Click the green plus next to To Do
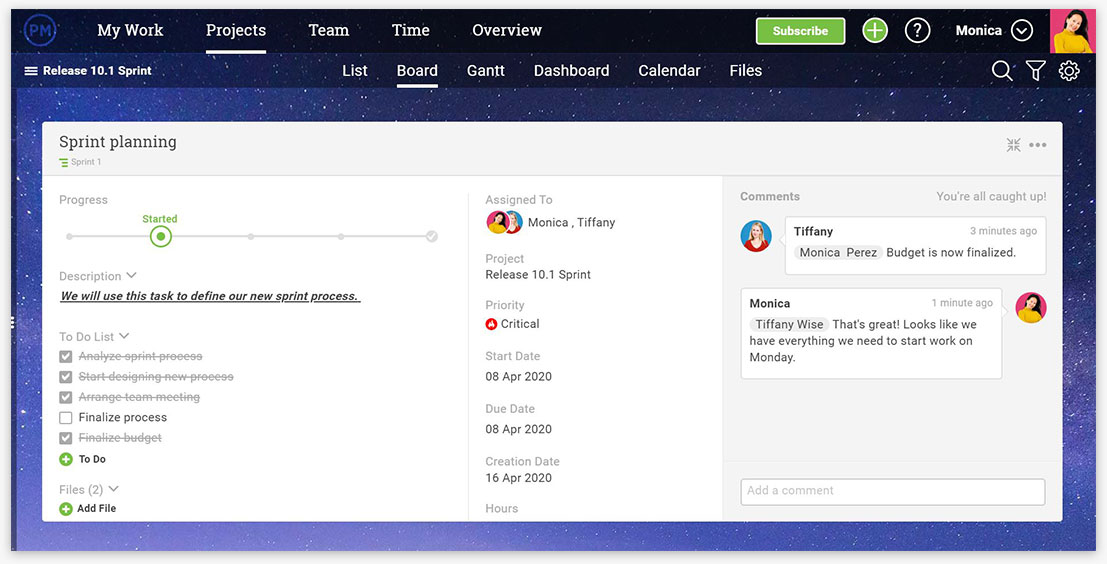 pos(66,459)
